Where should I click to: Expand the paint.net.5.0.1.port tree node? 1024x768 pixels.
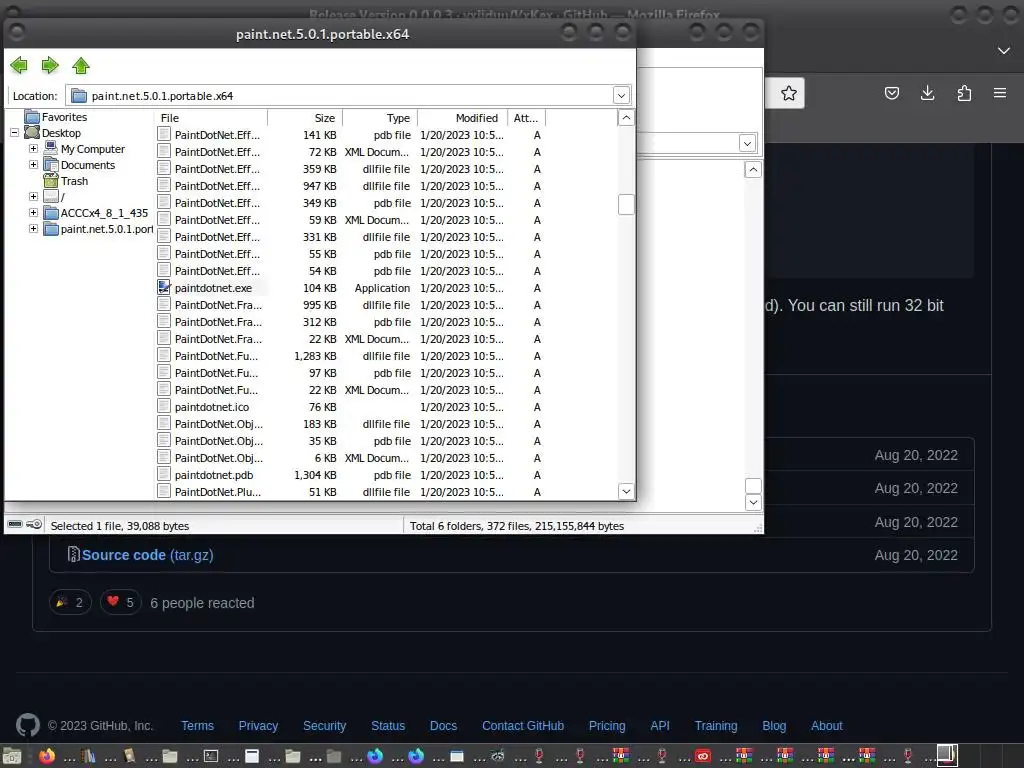[x=33, y=229]
